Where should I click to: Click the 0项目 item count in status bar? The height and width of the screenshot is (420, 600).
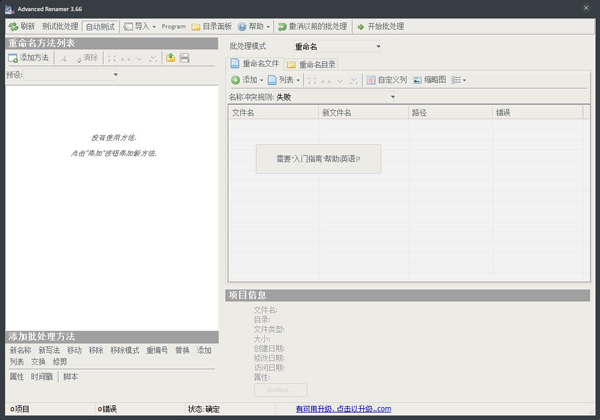pos(20,409)
